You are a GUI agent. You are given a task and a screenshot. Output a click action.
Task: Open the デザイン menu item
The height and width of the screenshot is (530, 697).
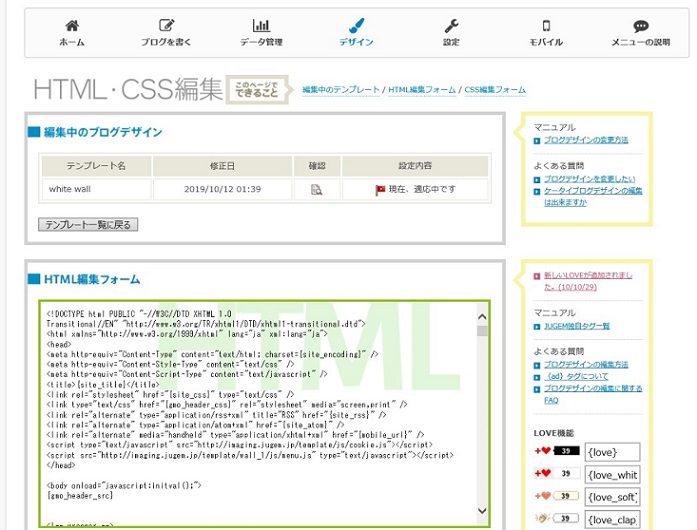coord(356,42)
